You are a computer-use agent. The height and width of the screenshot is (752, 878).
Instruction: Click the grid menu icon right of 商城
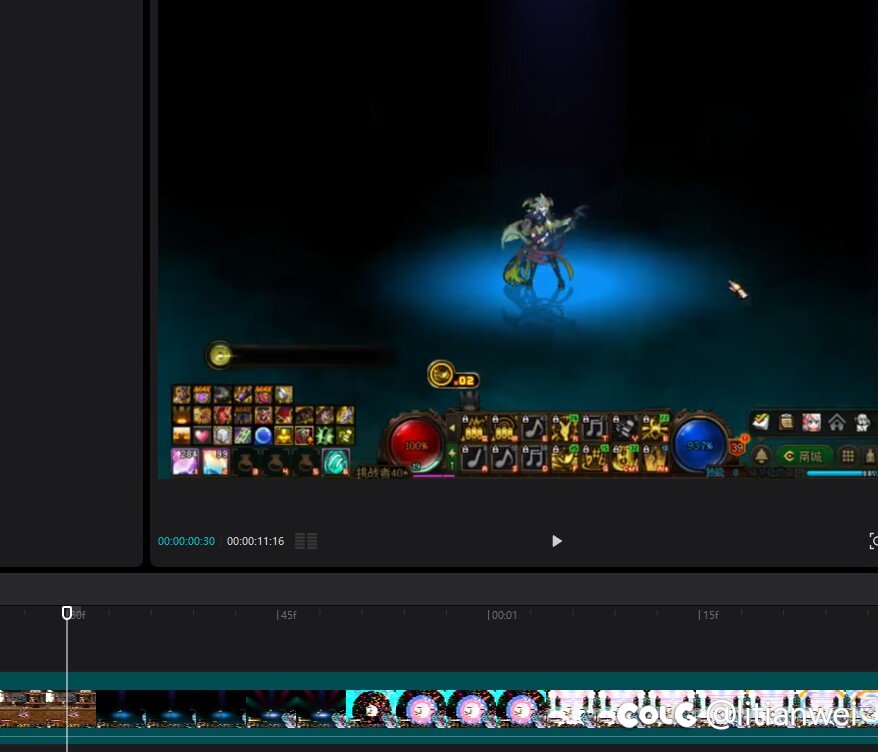(848, 456)
